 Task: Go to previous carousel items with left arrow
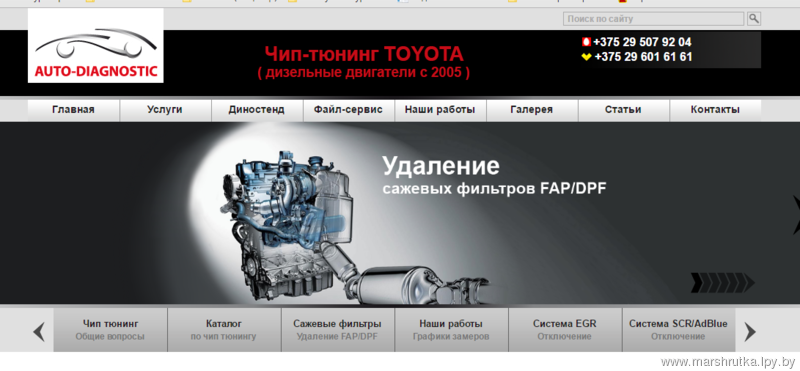coord(39,332)
